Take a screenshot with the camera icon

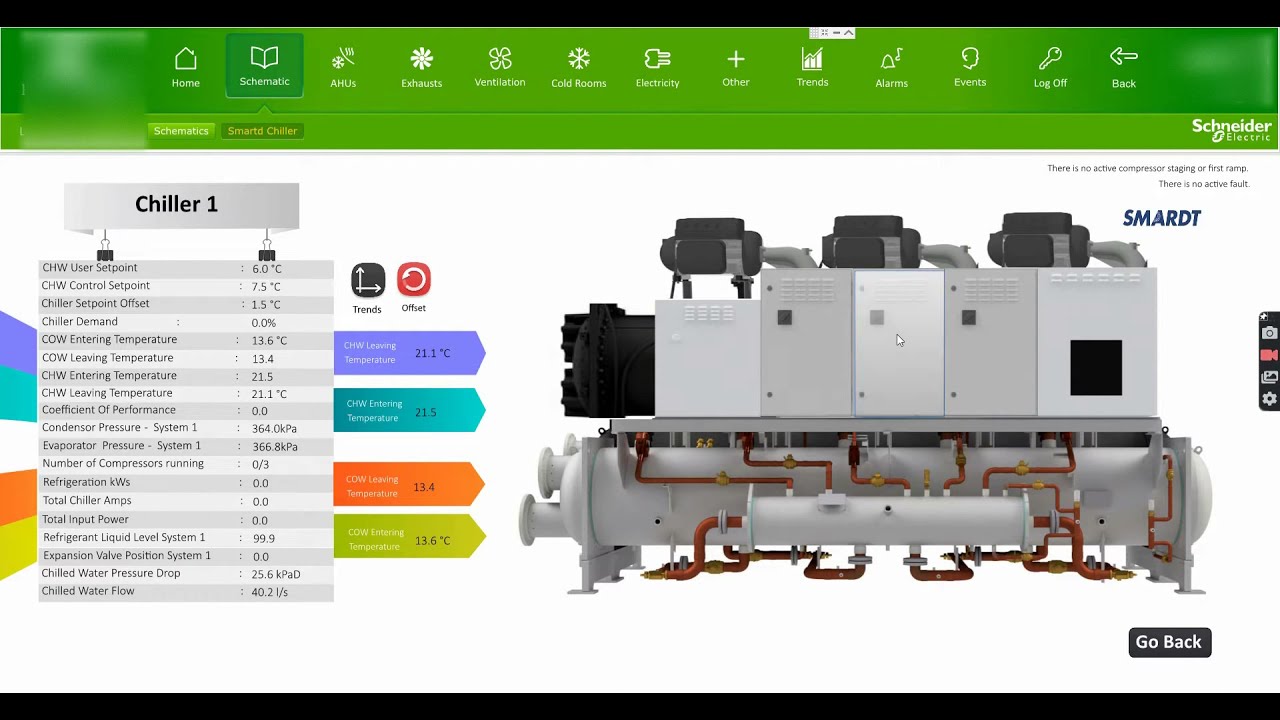(1269, 333)
